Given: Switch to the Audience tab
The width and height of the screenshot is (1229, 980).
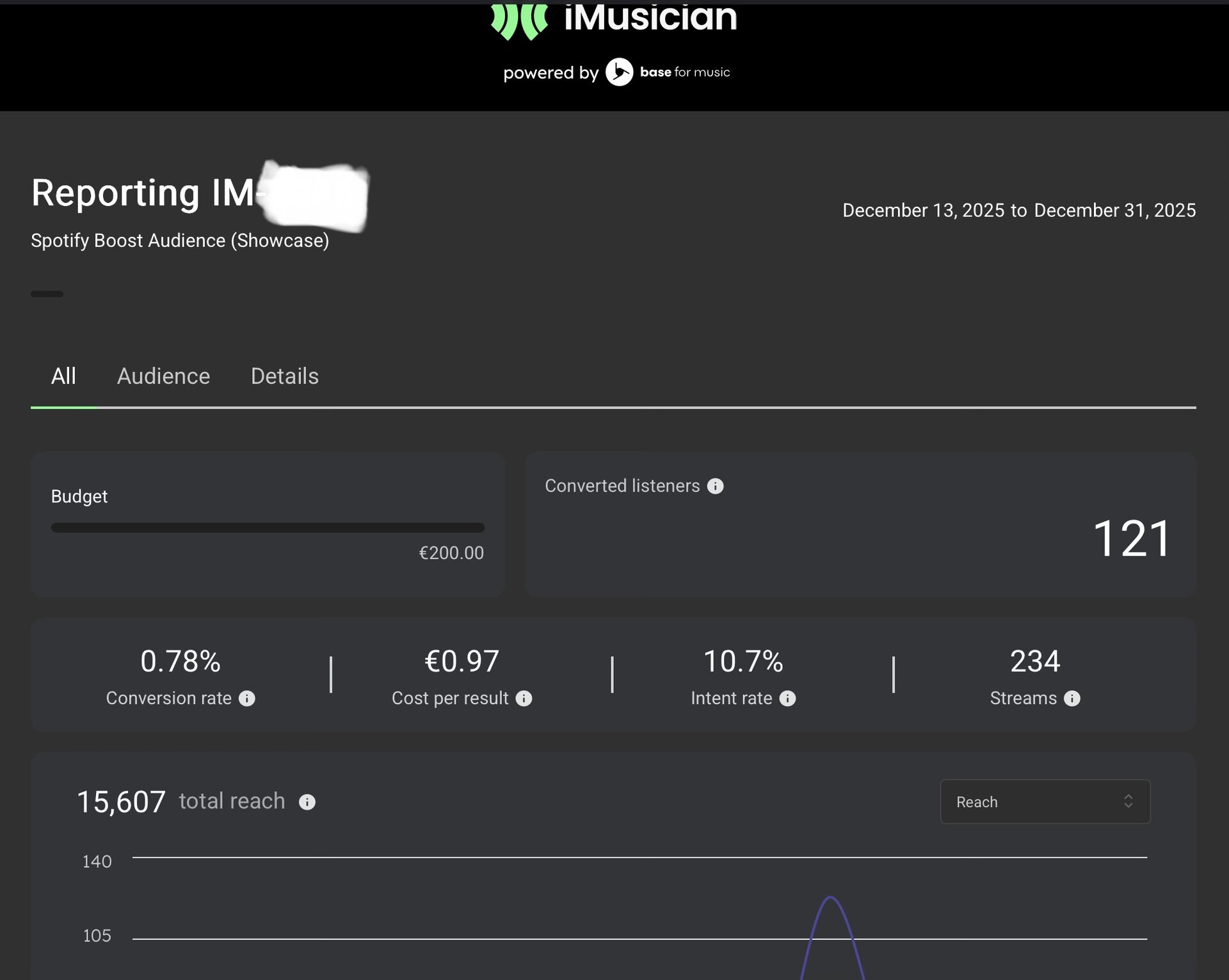Looking at the screenshot, I should click(x=163, y=376).
